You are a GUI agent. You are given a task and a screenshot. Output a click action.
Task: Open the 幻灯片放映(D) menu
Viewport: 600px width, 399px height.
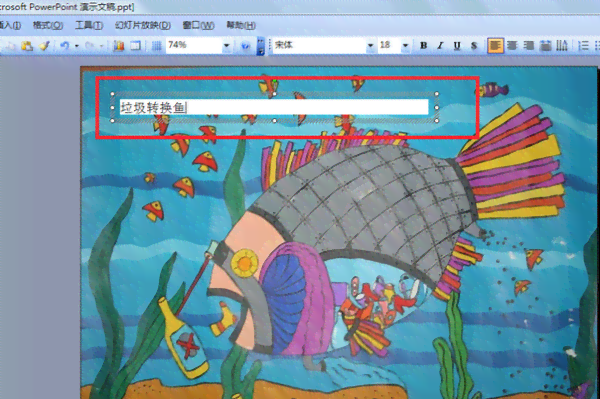(143, 25)
